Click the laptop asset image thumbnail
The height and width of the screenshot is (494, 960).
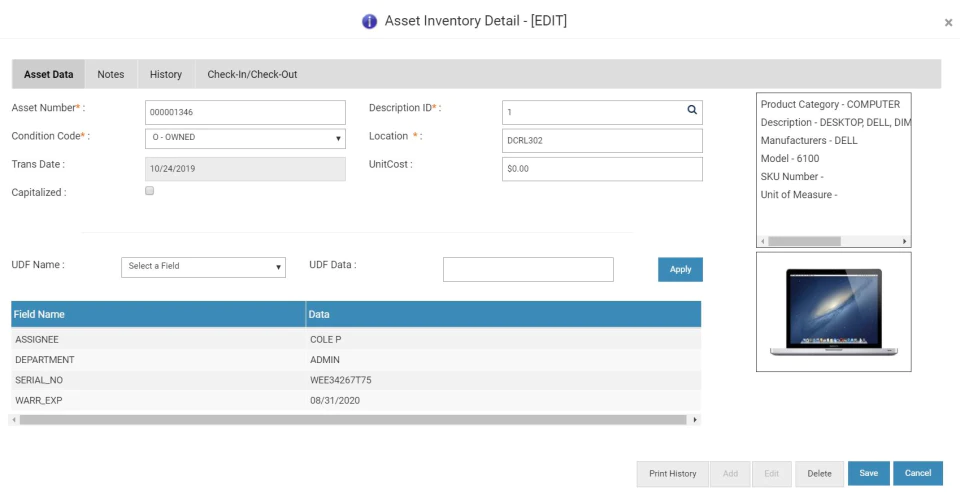[x=833, y=312]
